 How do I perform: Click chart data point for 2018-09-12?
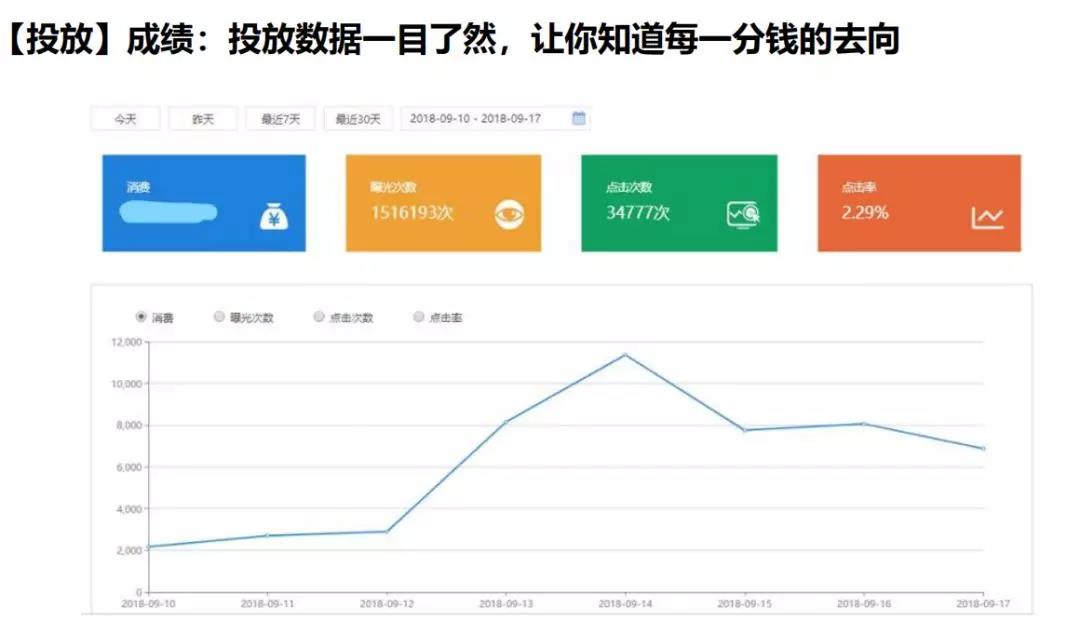click(x=386, y=531)
